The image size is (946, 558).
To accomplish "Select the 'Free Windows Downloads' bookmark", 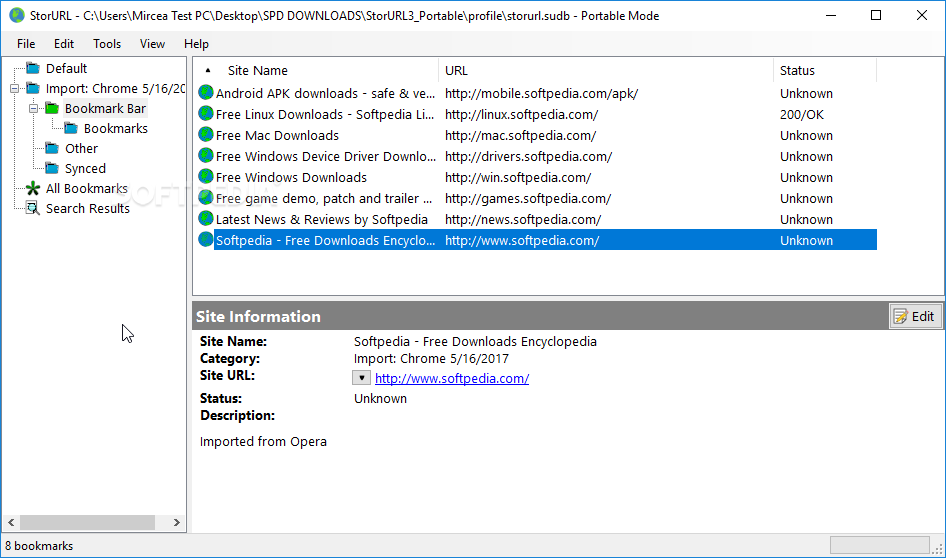I will (x=291, y=177).
